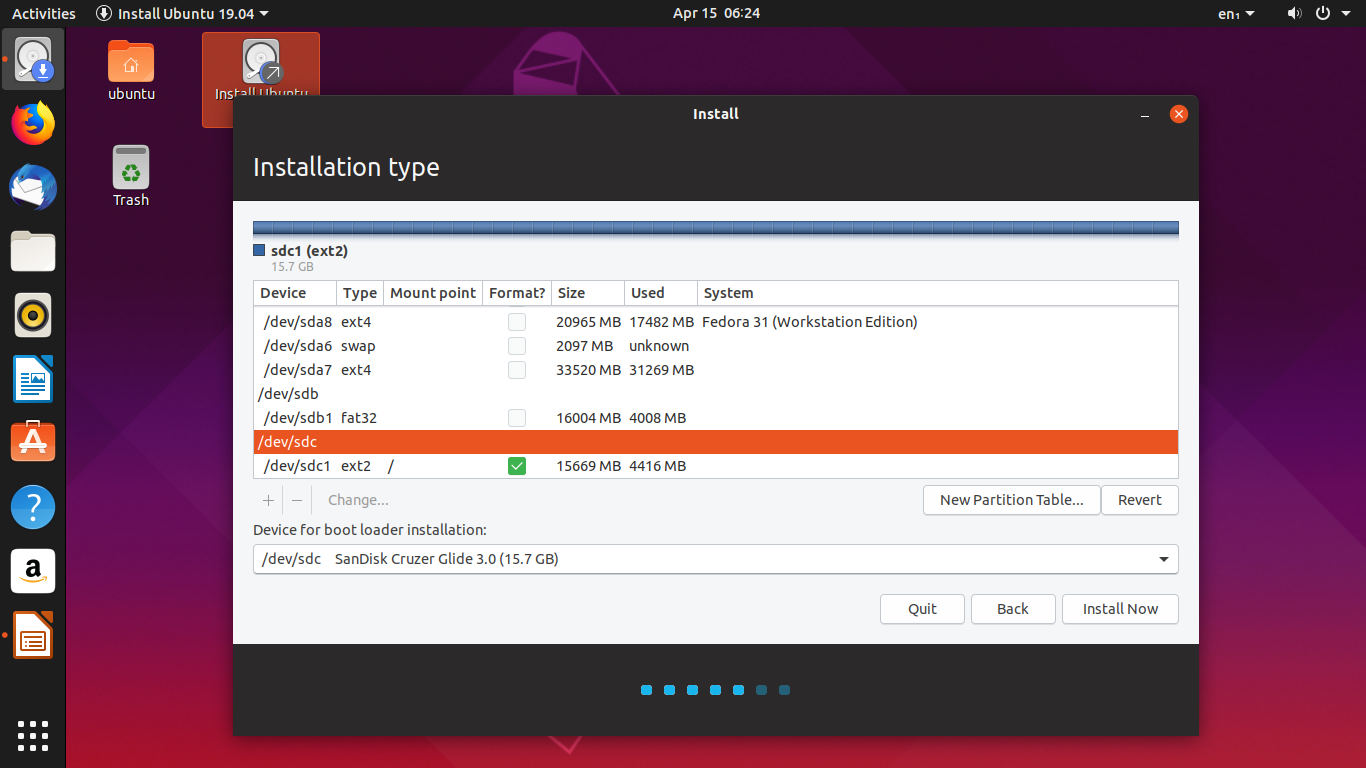Click the Show Applications grid icon

click(x=33, y=736)
